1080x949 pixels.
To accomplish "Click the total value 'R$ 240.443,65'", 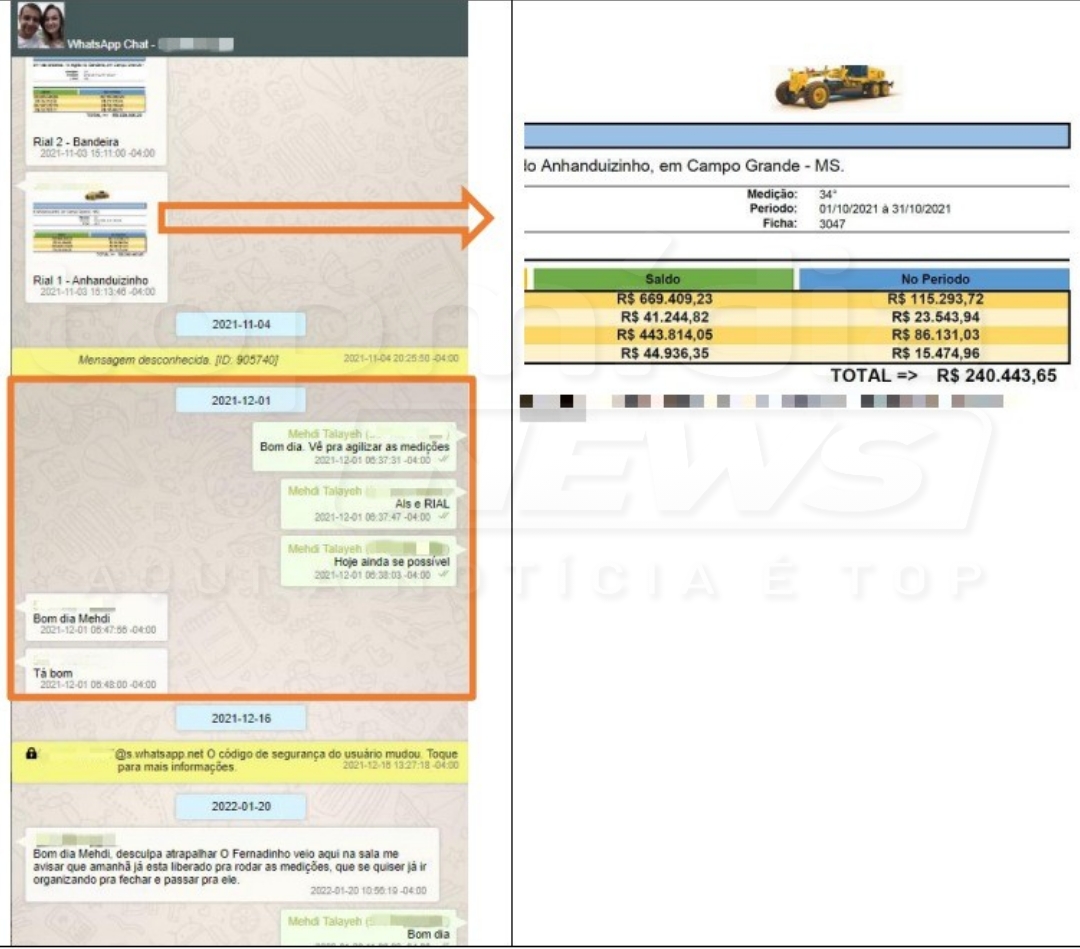I will tap(996, 375).
